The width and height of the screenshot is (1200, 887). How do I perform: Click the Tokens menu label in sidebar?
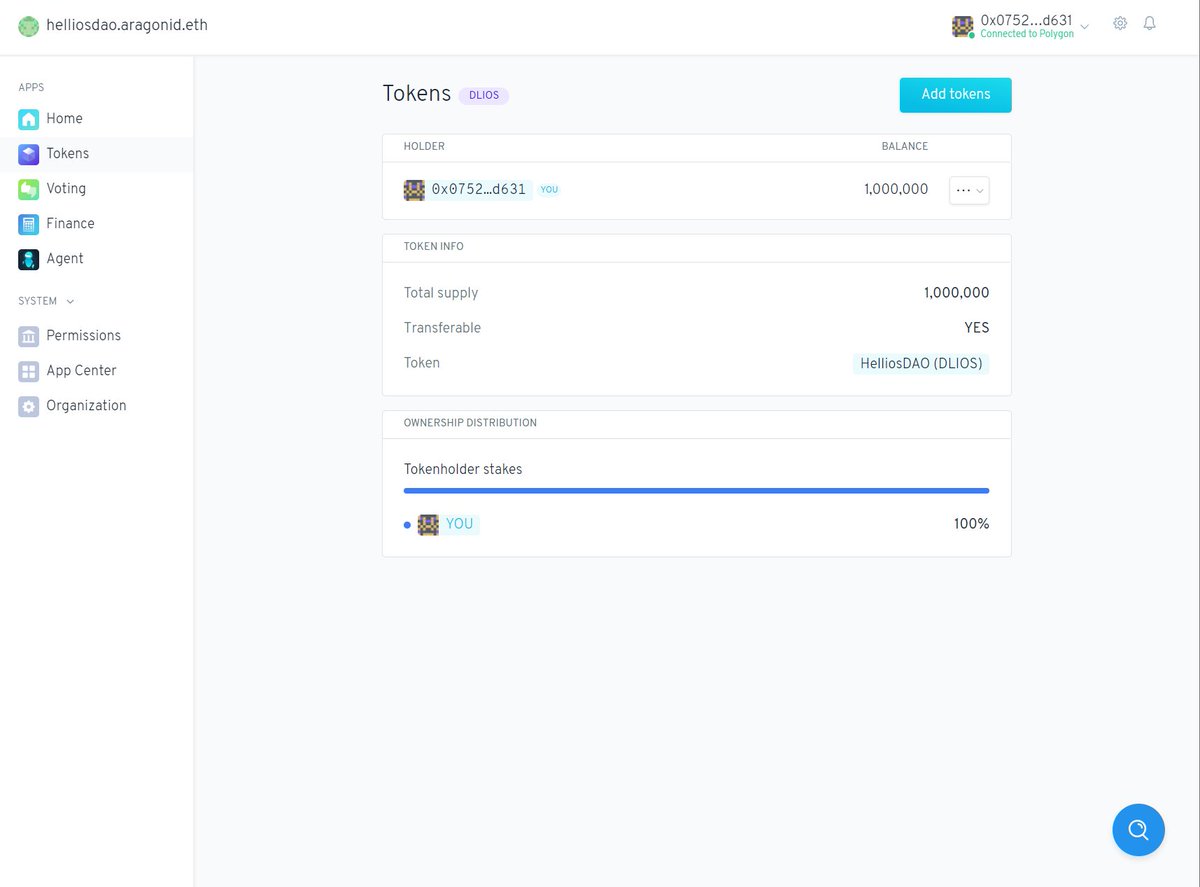(67, 154)
